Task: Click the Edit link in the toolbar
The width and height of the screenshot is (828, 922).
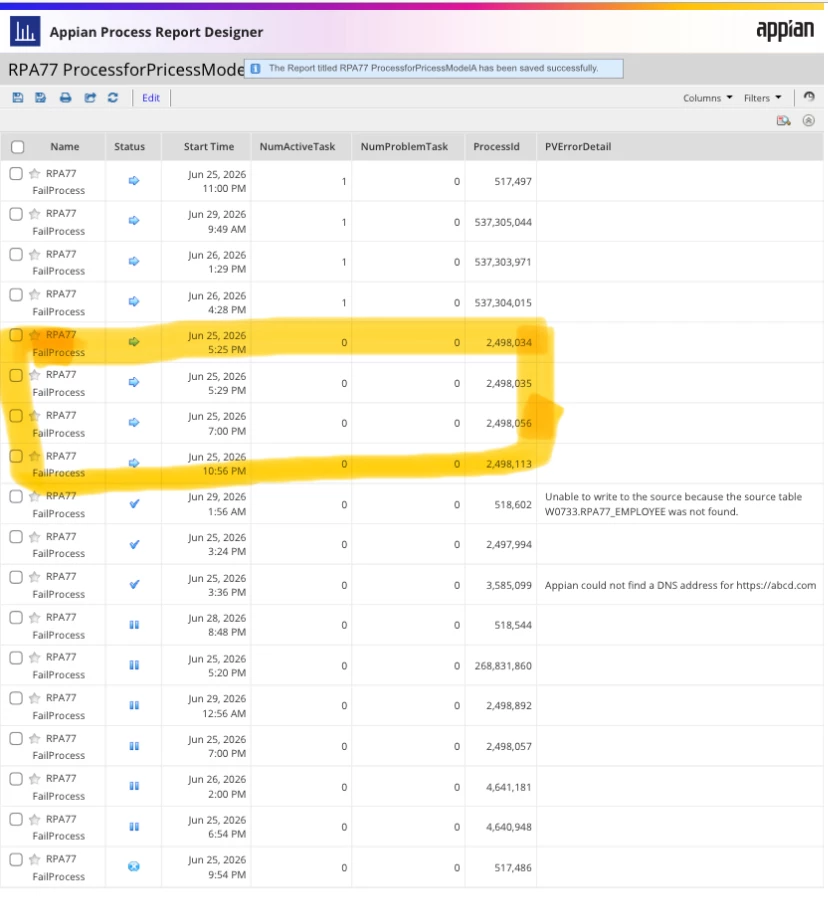Action: click(x=151, y=98)
